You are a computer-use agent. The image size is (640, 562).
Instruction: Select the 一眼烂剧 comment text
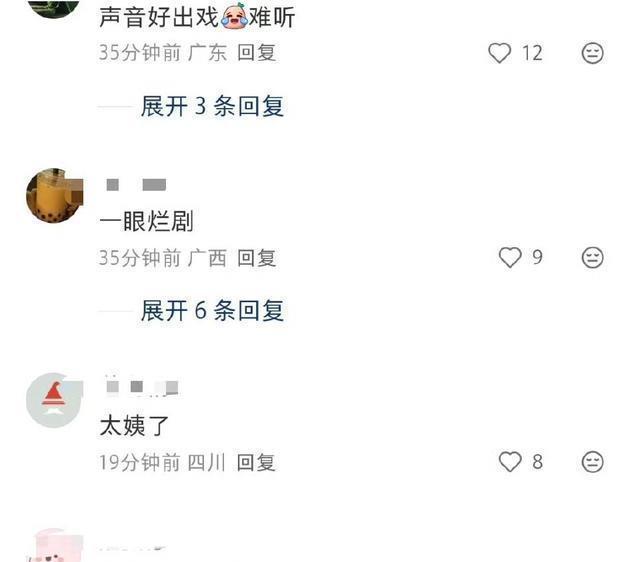147,221
